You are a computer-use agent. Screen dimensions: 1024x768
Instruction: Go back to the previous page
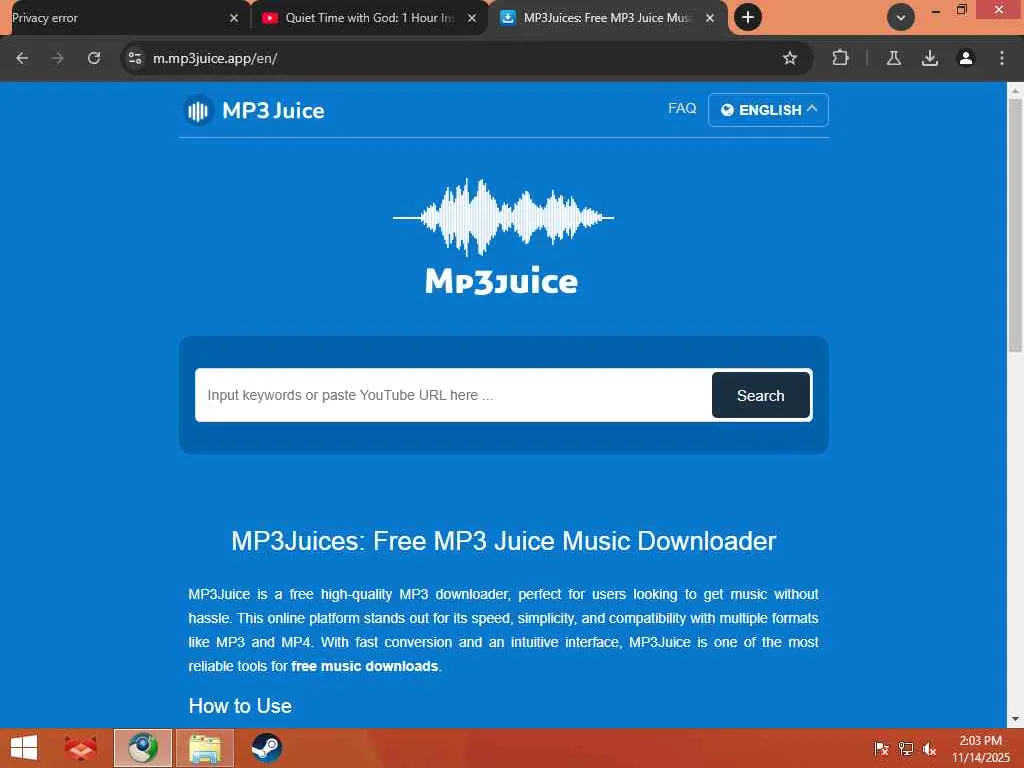point(22,58)
